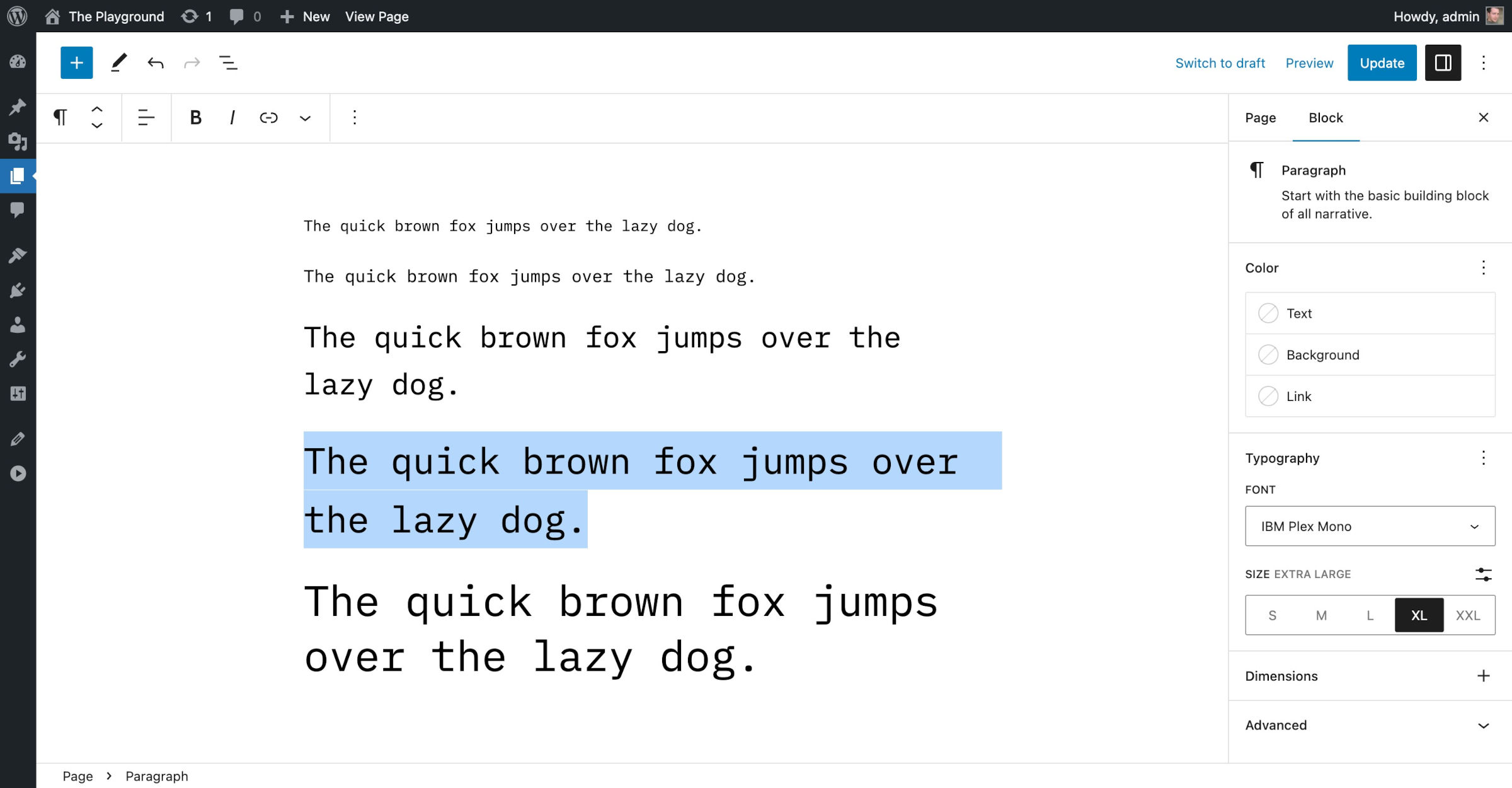Open Settings sliders icon in sidebar
The width and height of the screenshot is (1512, 788).
point(18,393)
